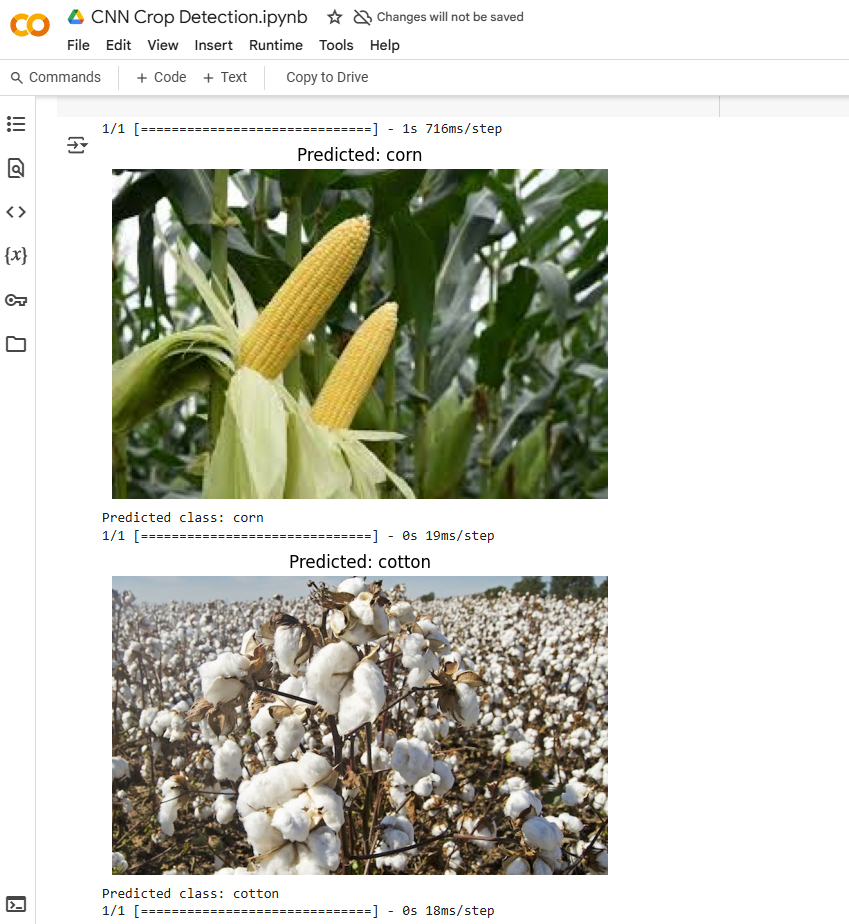849x924 pixels.
Task: Click the corn prediction output image
Action: (359, 333)
